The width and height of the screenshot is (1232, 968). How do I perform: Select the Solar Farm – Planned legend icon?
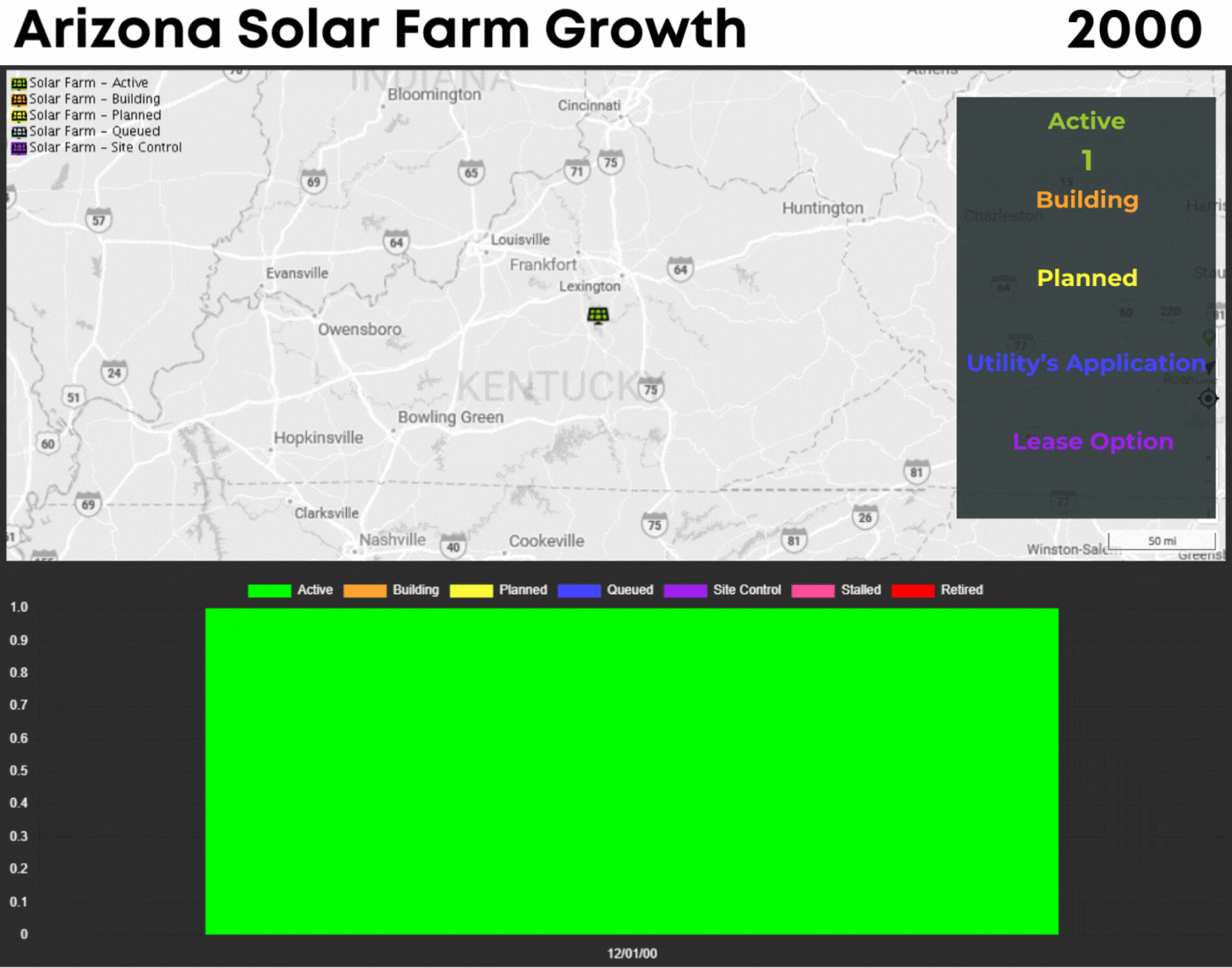pyautogui.click(x=18, y=114)
